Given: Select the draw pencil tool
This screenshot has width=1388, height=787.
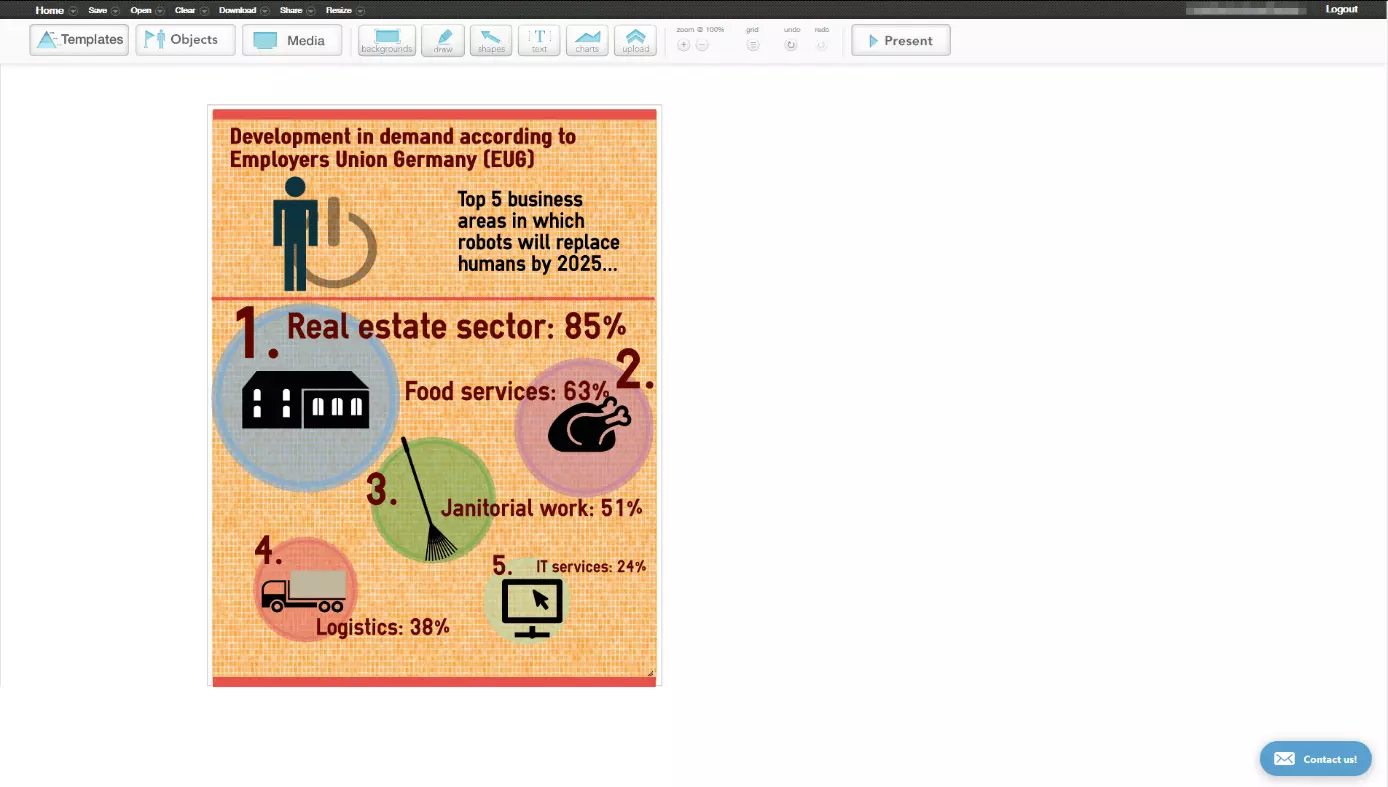Looking at the screenshot, I should click(443, 41).
